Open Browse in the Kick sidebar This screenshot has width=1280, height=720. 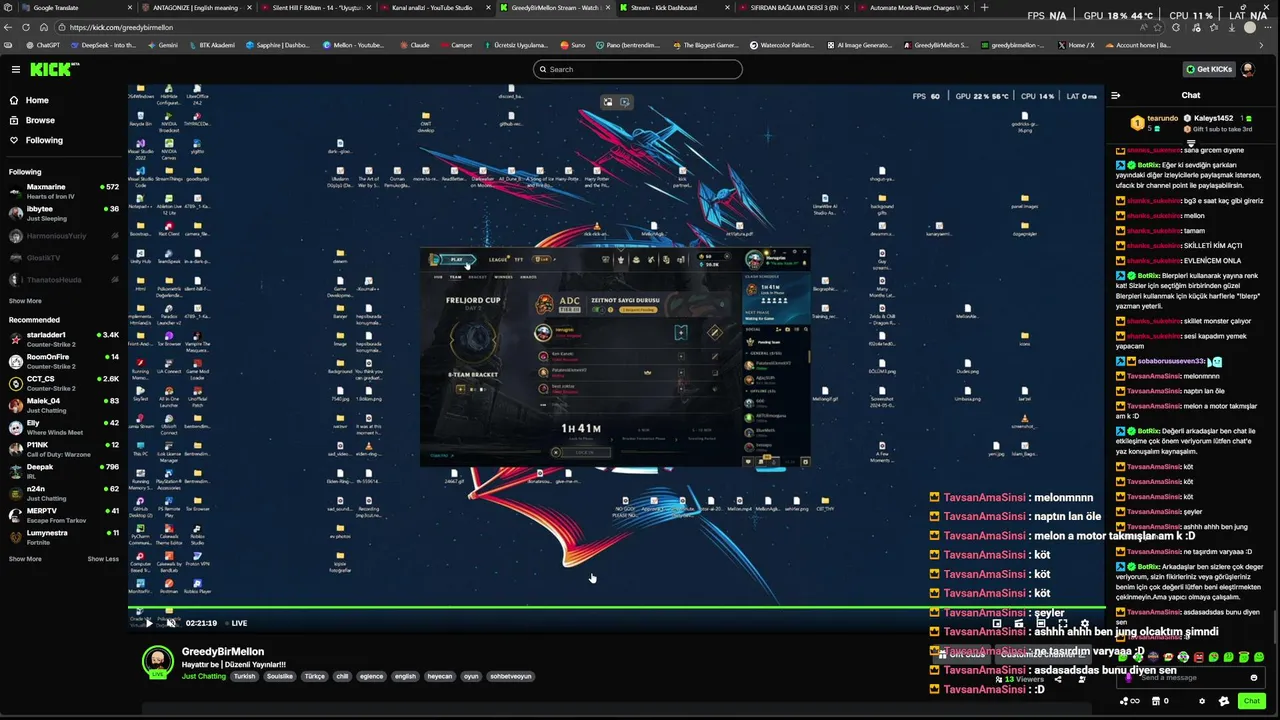click(40, 120)
